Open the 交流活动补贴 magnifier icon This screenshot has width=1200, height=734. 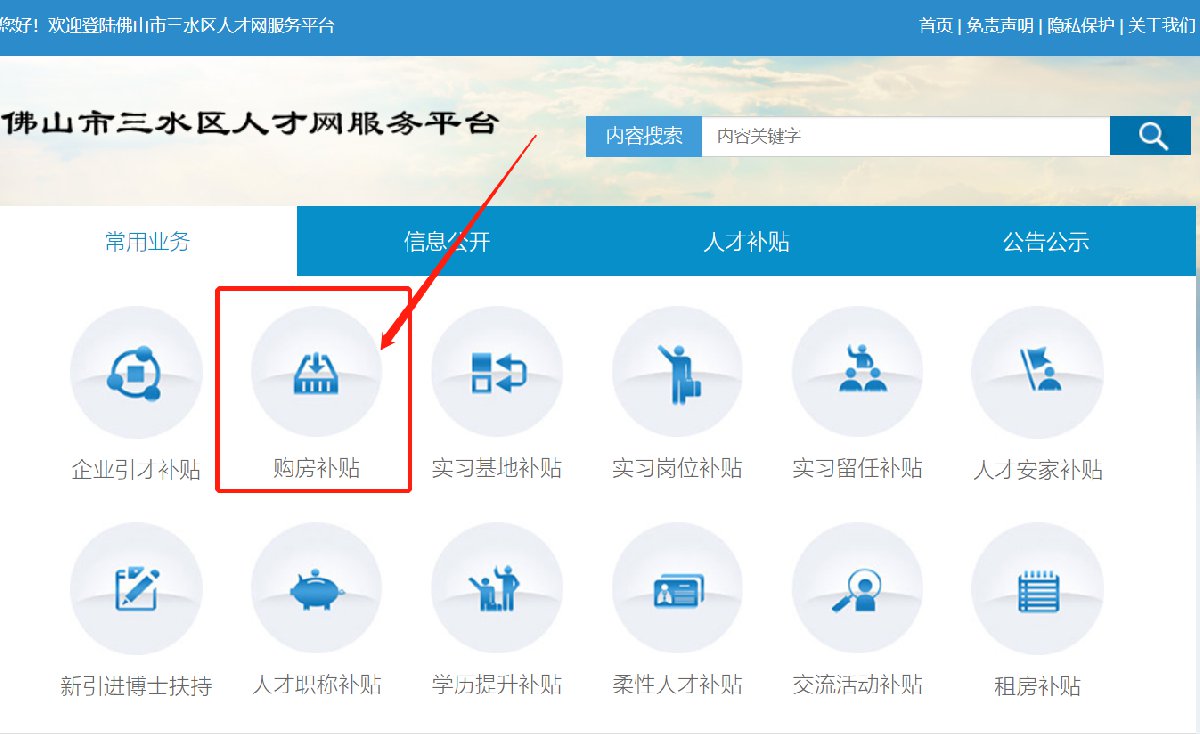pos(857,589)
